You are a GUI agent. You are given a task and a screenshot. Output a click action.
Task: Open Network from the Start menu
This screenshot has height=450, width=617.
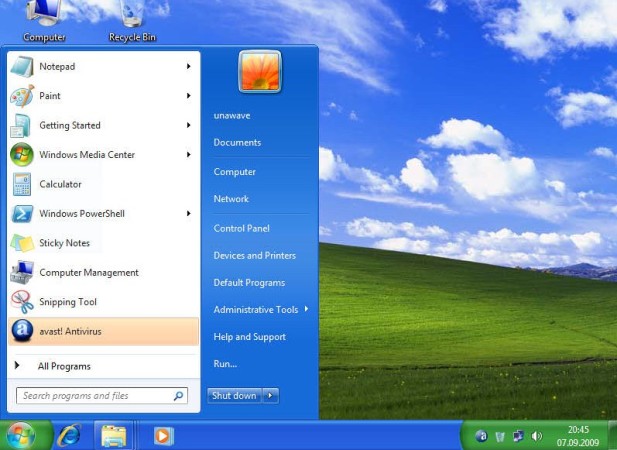tap(231, 199)
